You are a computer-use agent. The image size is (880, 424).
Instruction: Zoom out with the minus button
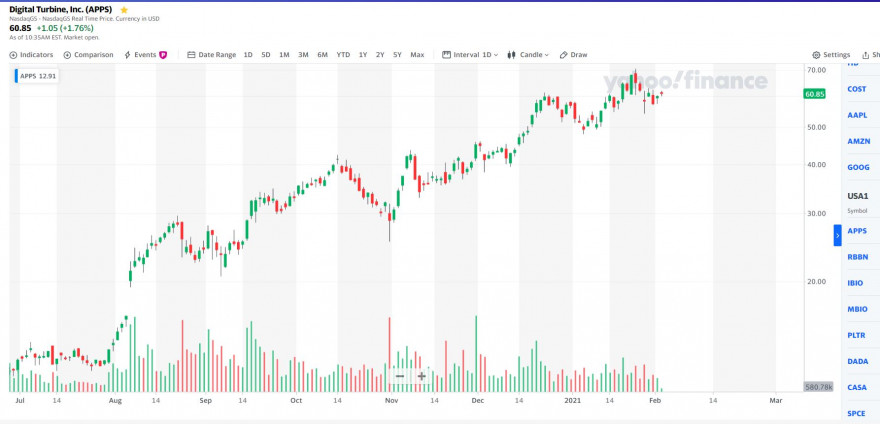[400, 376]
